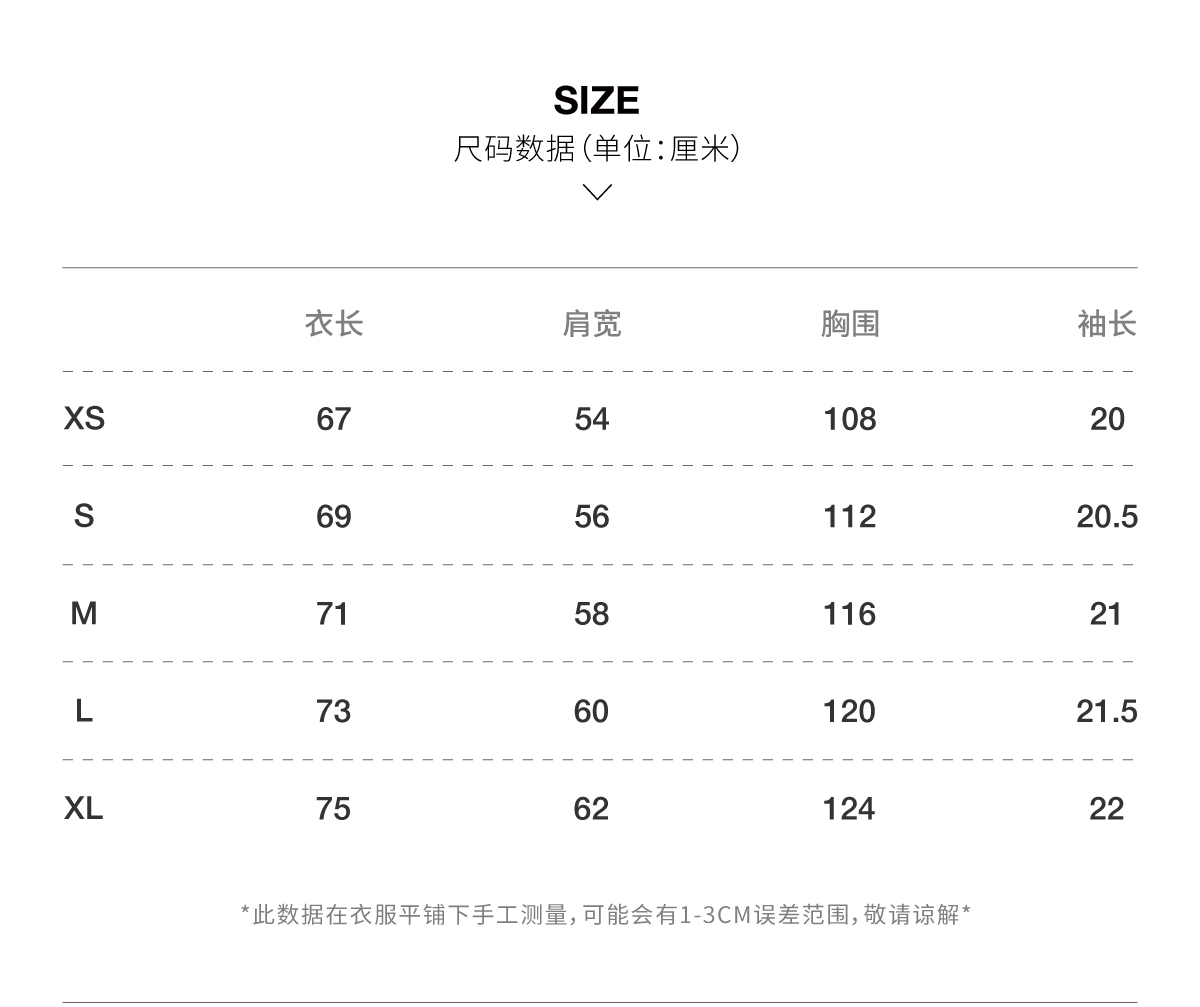1200x1007 pixels.
Task: Click the M size row label
Action: (x=84, y=613)
